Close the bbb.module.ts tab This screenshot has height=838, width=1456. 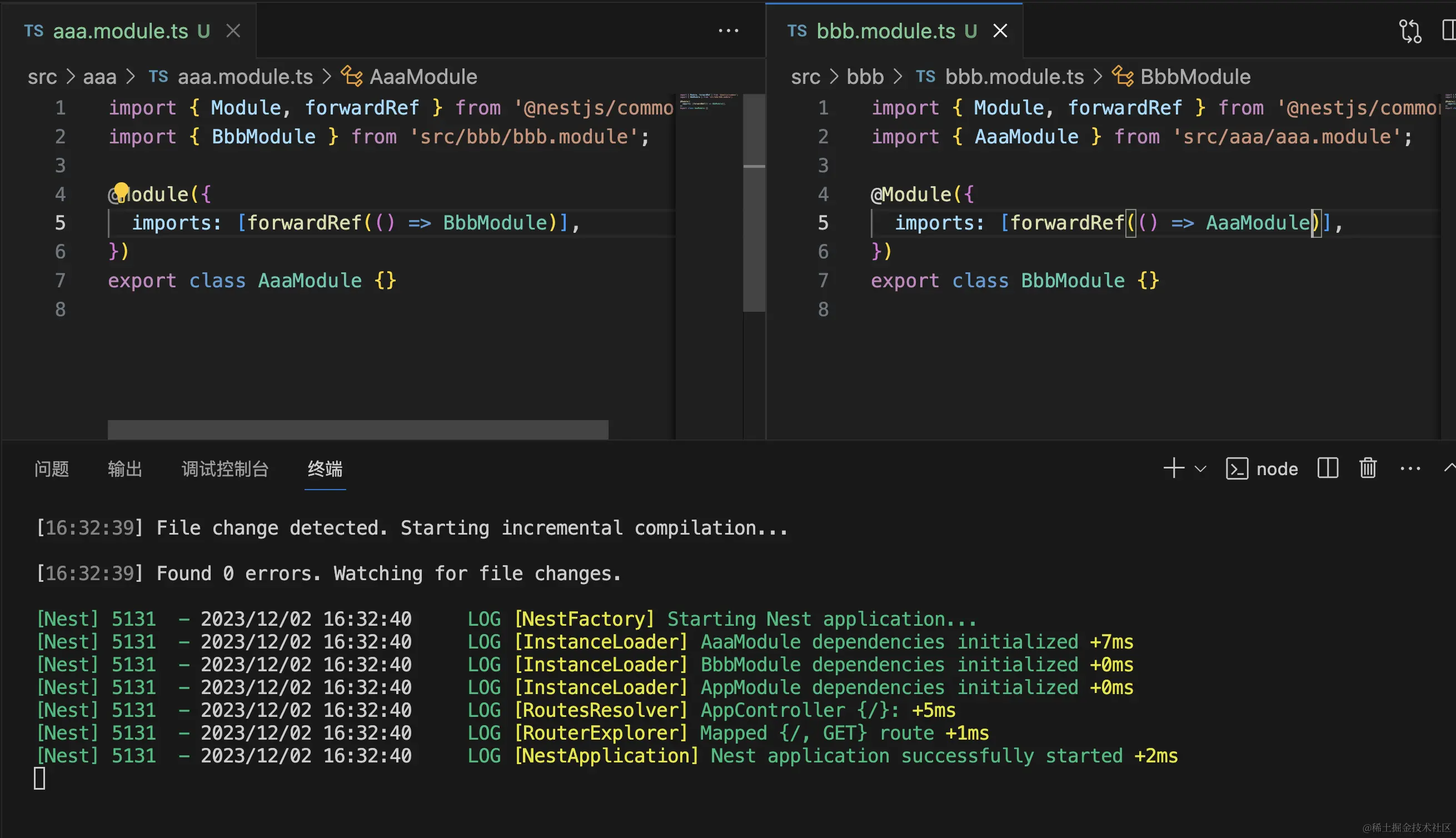click(1000, 31)
